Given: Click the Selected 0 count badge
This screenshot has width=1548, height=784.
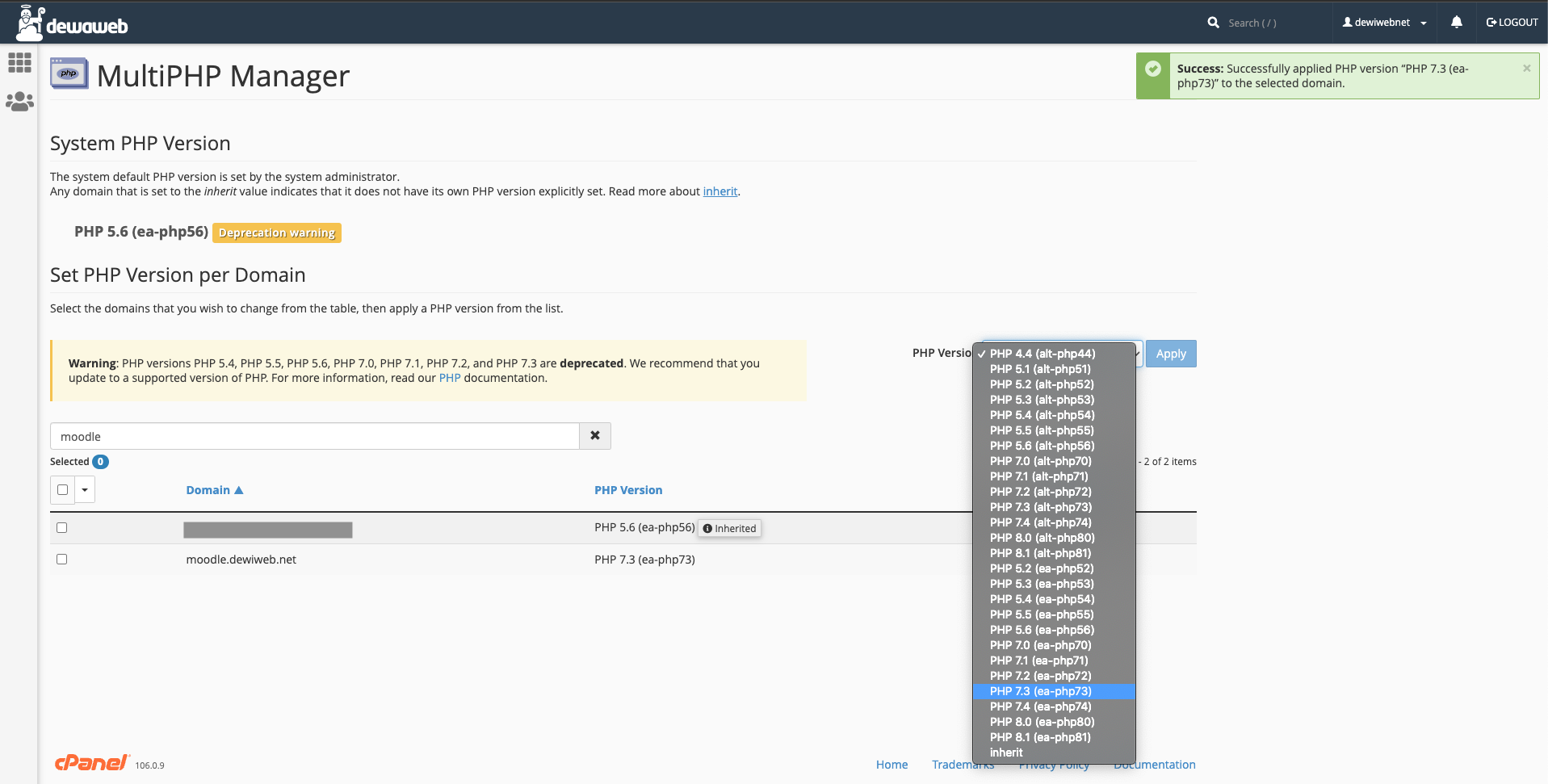Looking at the screenshot, I should pos(100,462).
